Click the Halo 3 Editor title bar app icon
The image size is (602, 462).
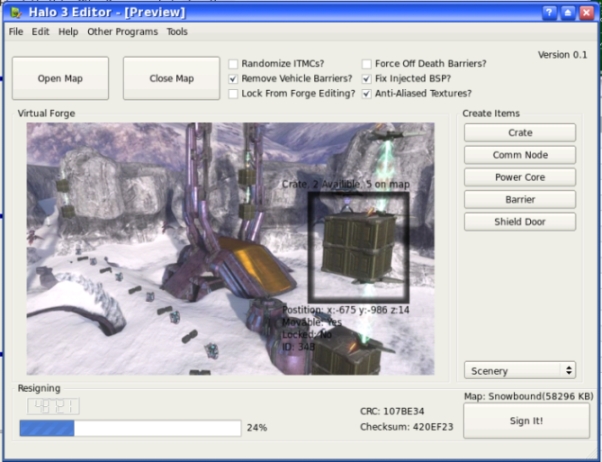click(16, 13)
